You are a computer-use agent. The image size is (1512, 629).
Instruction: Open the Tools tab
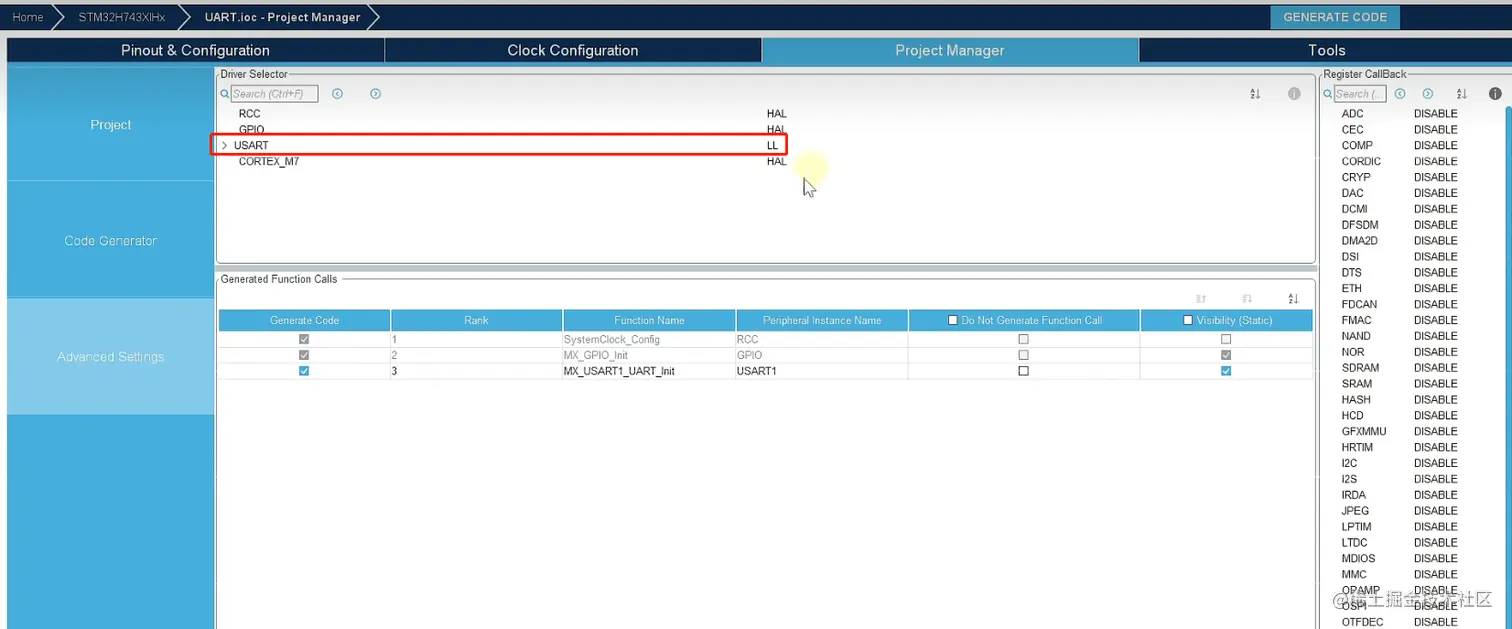click(x=1326, y=51)
